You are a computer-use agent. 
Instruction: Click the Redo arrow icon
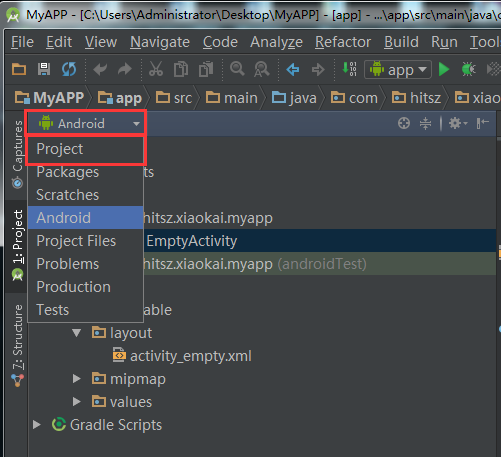pyautogui.click(x=125, y=69)
